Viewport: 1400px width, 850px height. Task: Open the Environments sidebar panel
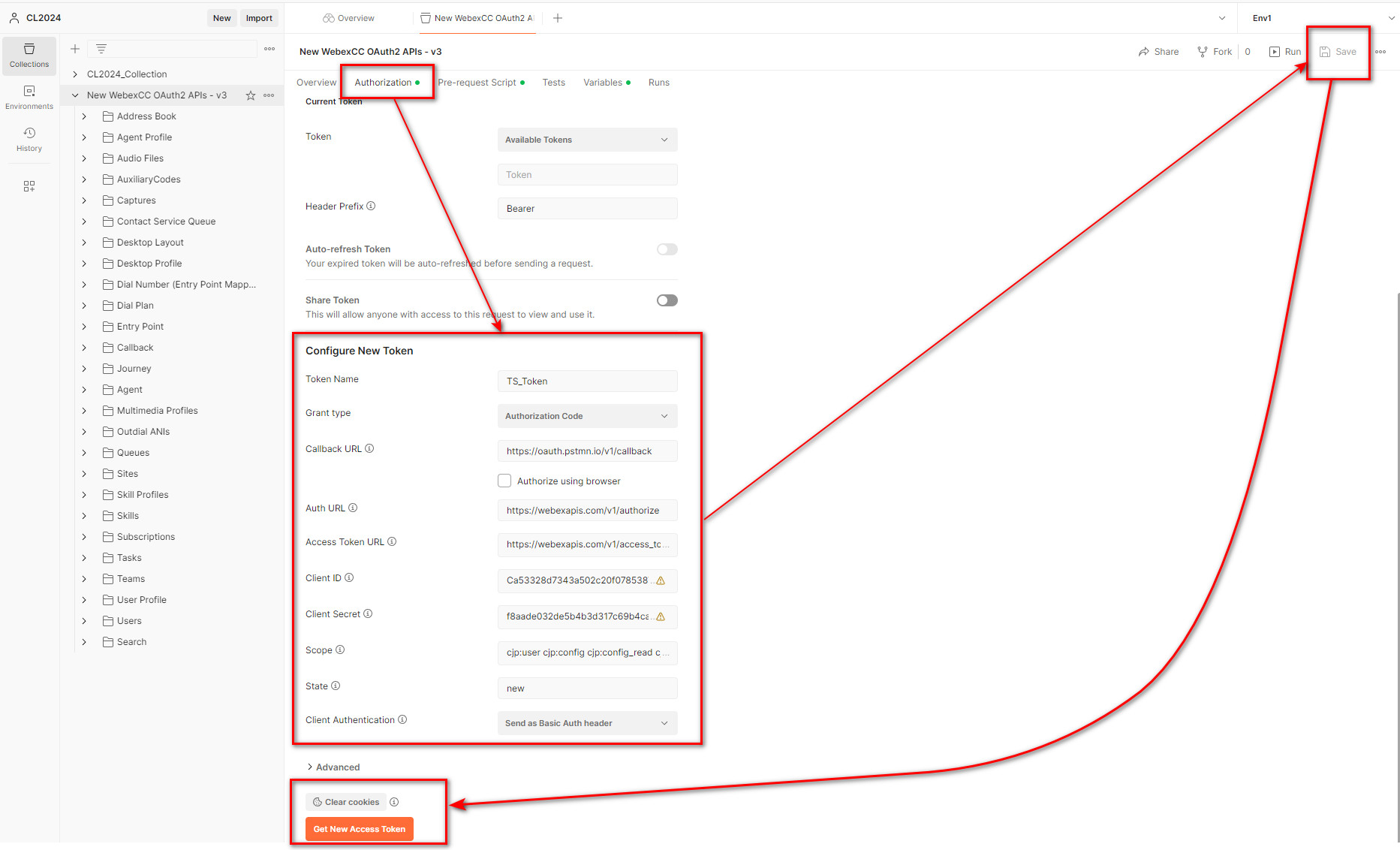click(29, 98)
